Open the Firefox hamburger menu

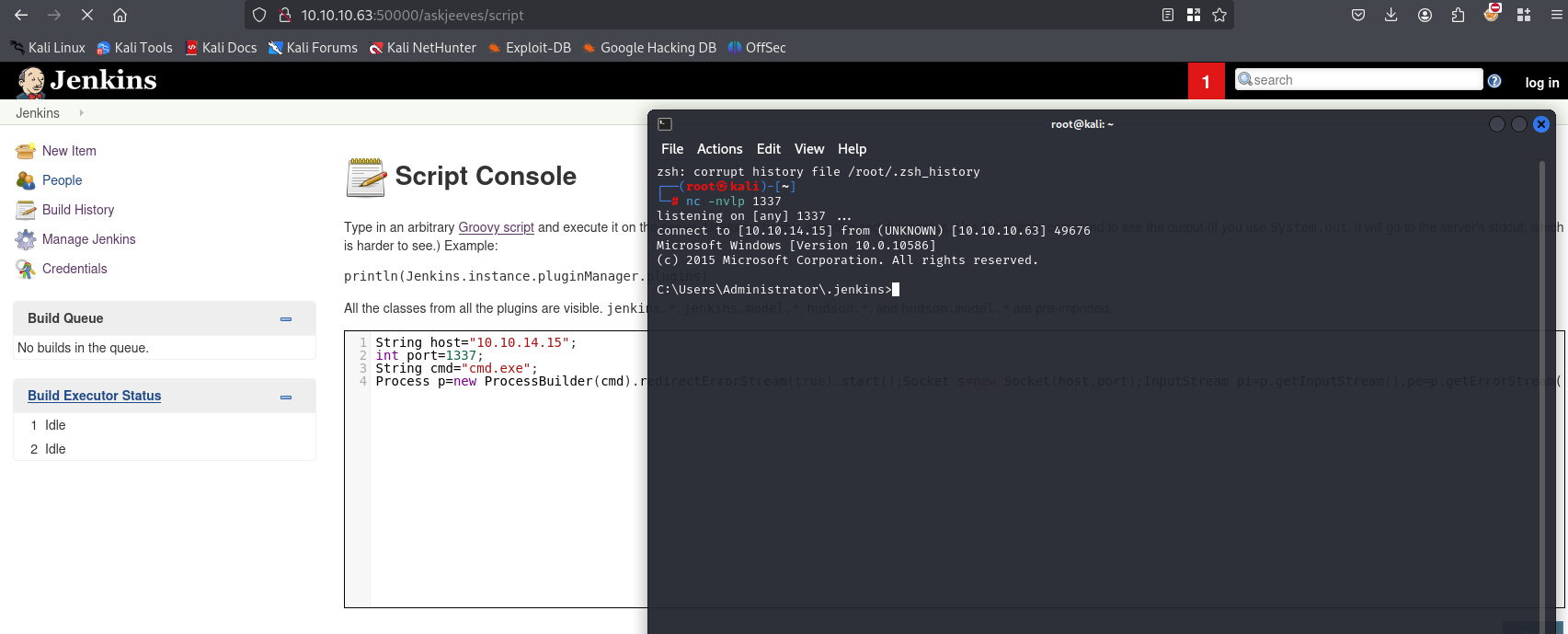point(1557,15)
